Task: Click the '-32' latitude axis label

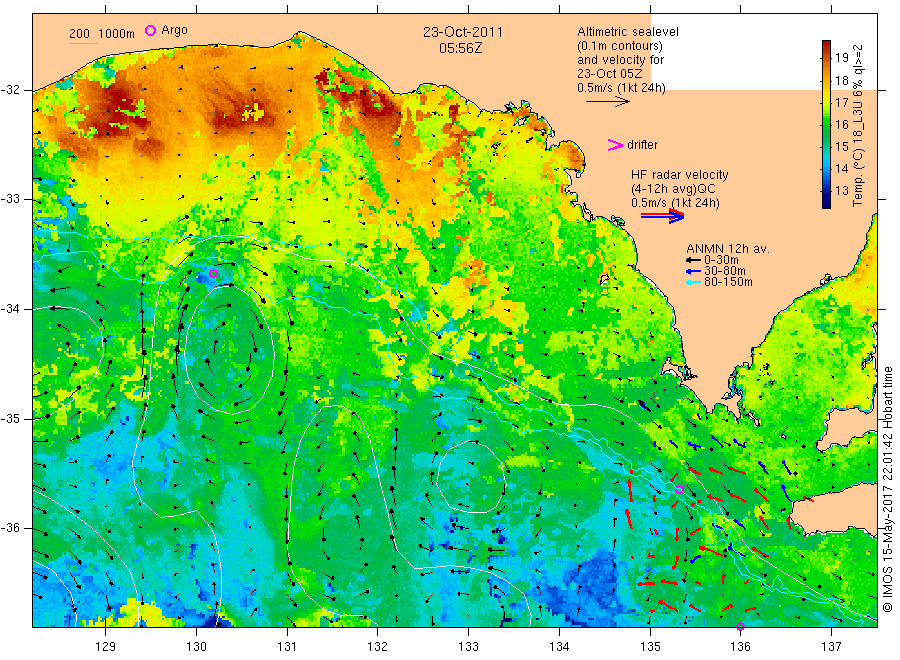Action: tap(10, 90)
